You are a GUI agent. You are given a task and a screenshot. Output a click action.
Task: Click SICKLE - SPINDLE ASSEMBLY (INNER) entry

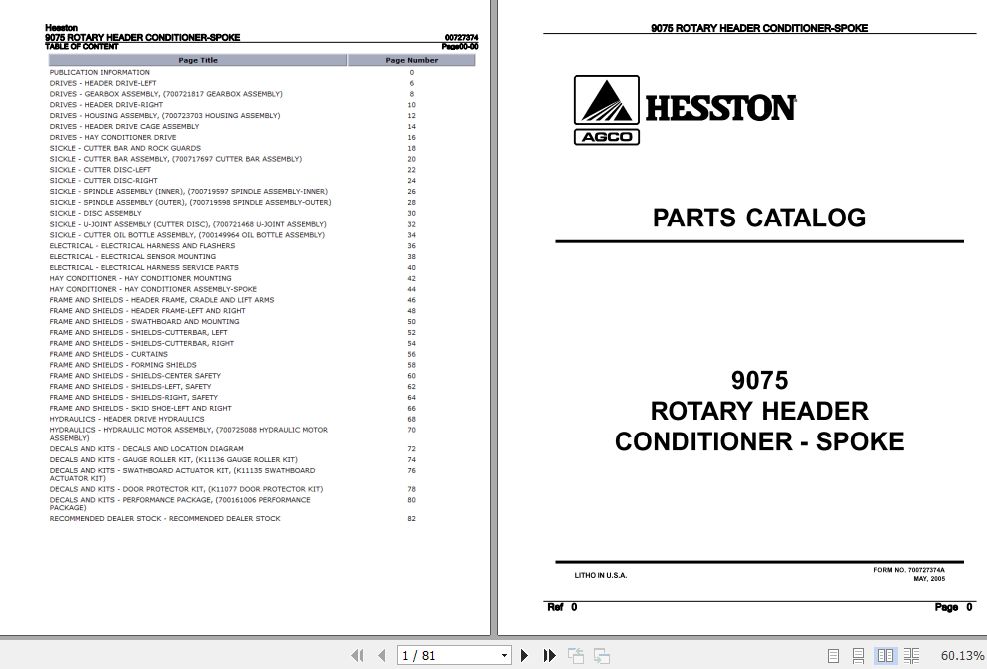189,191
